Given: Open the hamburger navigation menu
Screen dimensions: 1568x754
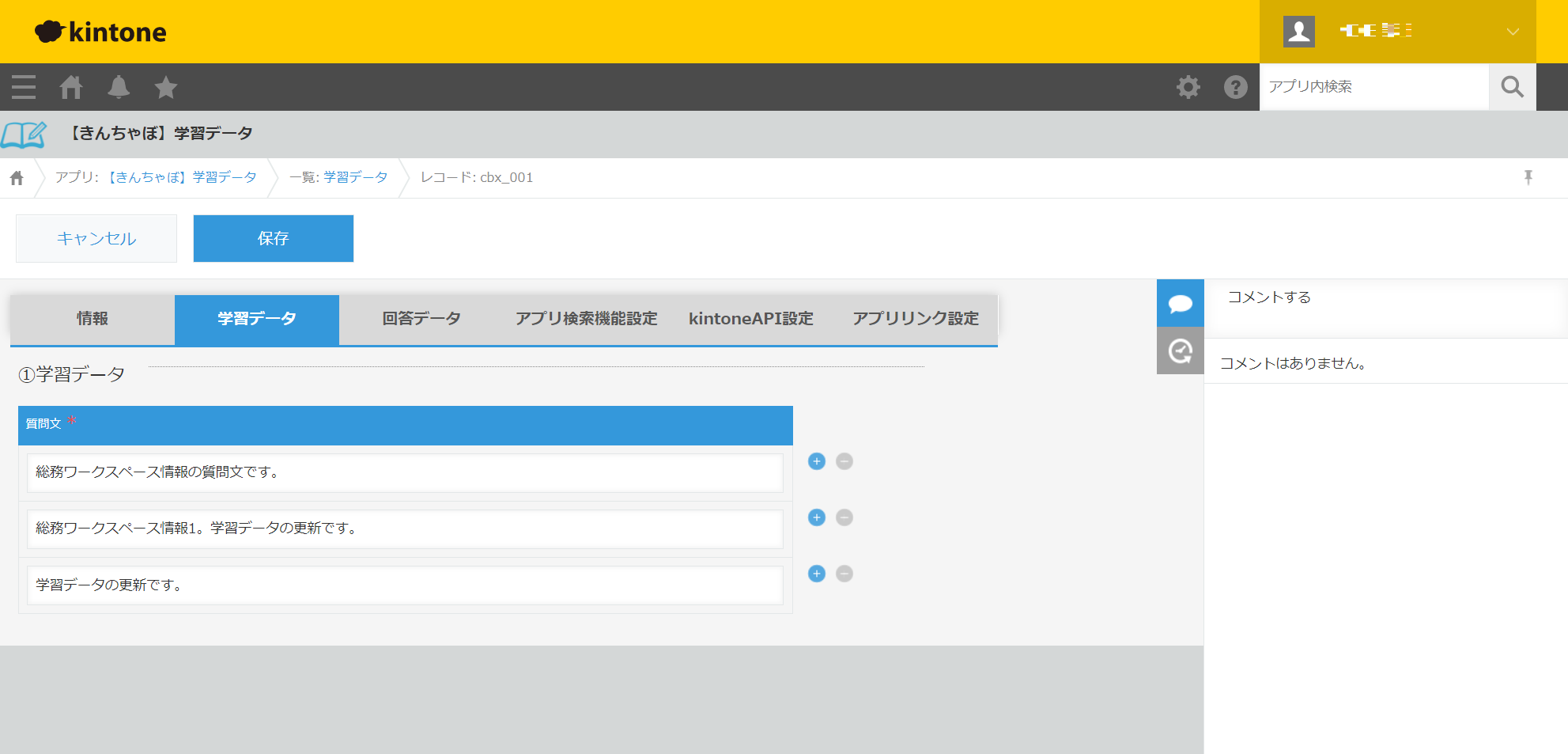Looking at the screenshot, I should point(24,87).
